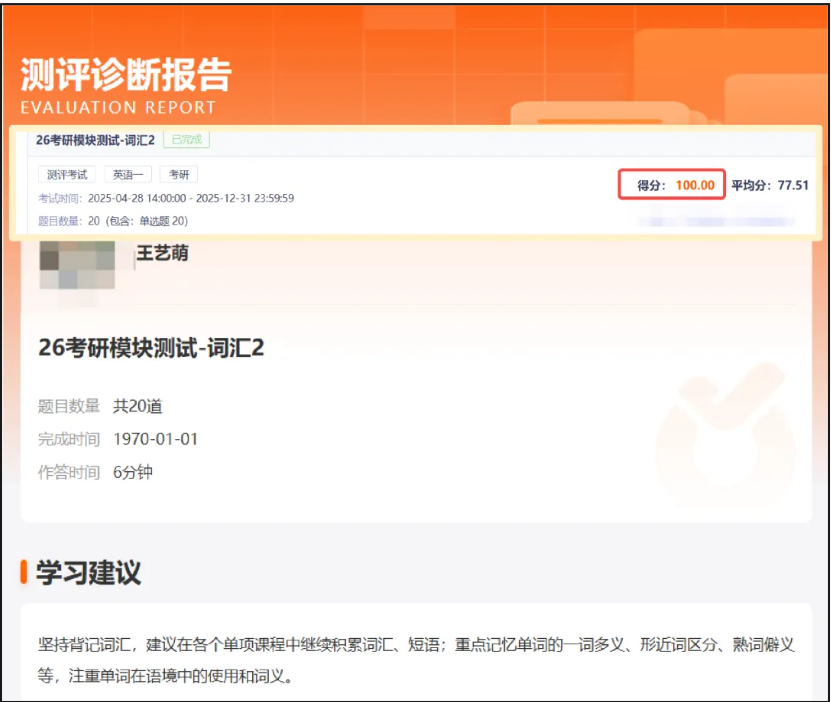Click the 测评诊断报告 banner title
This screenshot has height=702, width=831.
(x=126, y=75)
